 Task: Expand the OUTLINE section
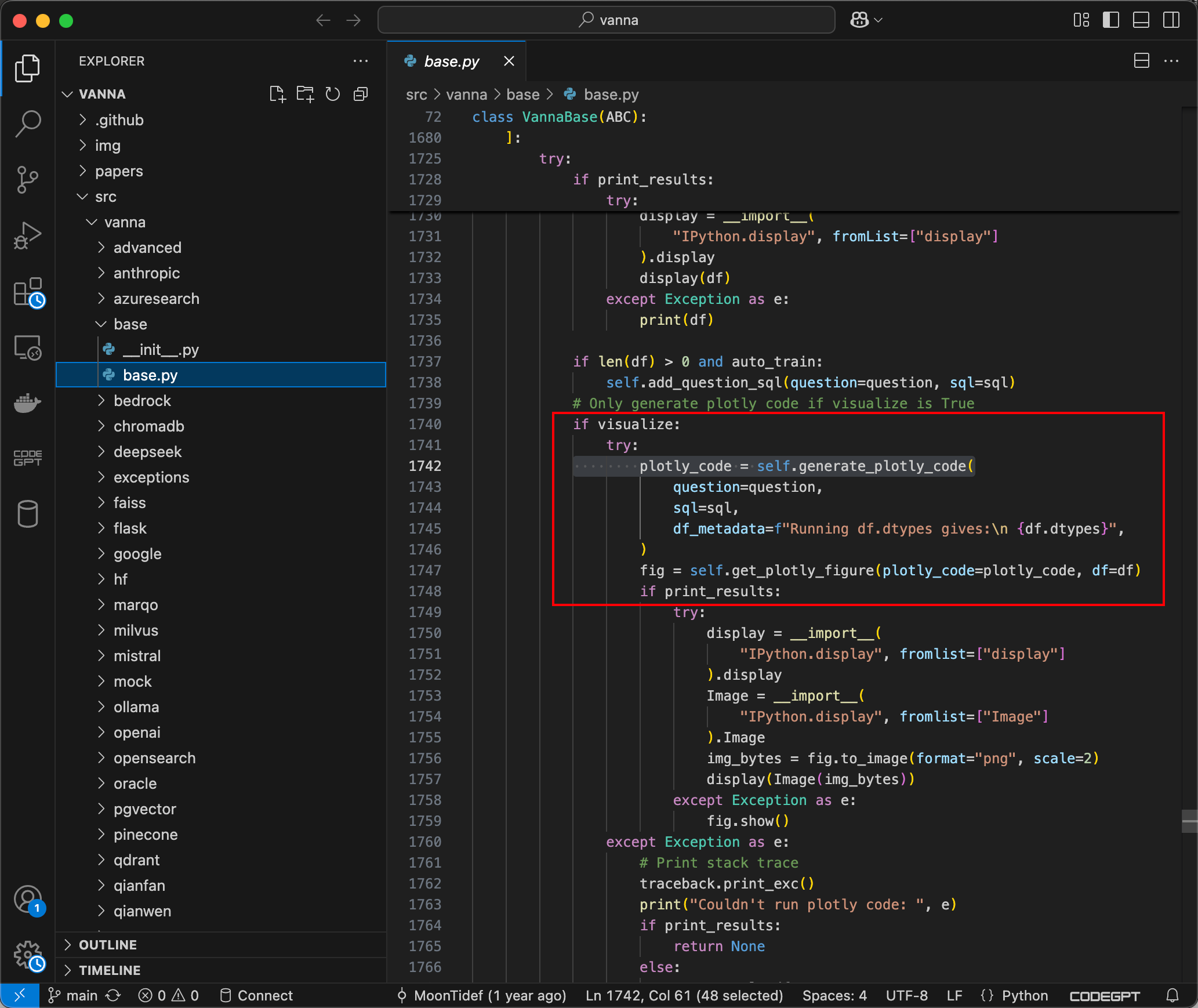point(108,945)
